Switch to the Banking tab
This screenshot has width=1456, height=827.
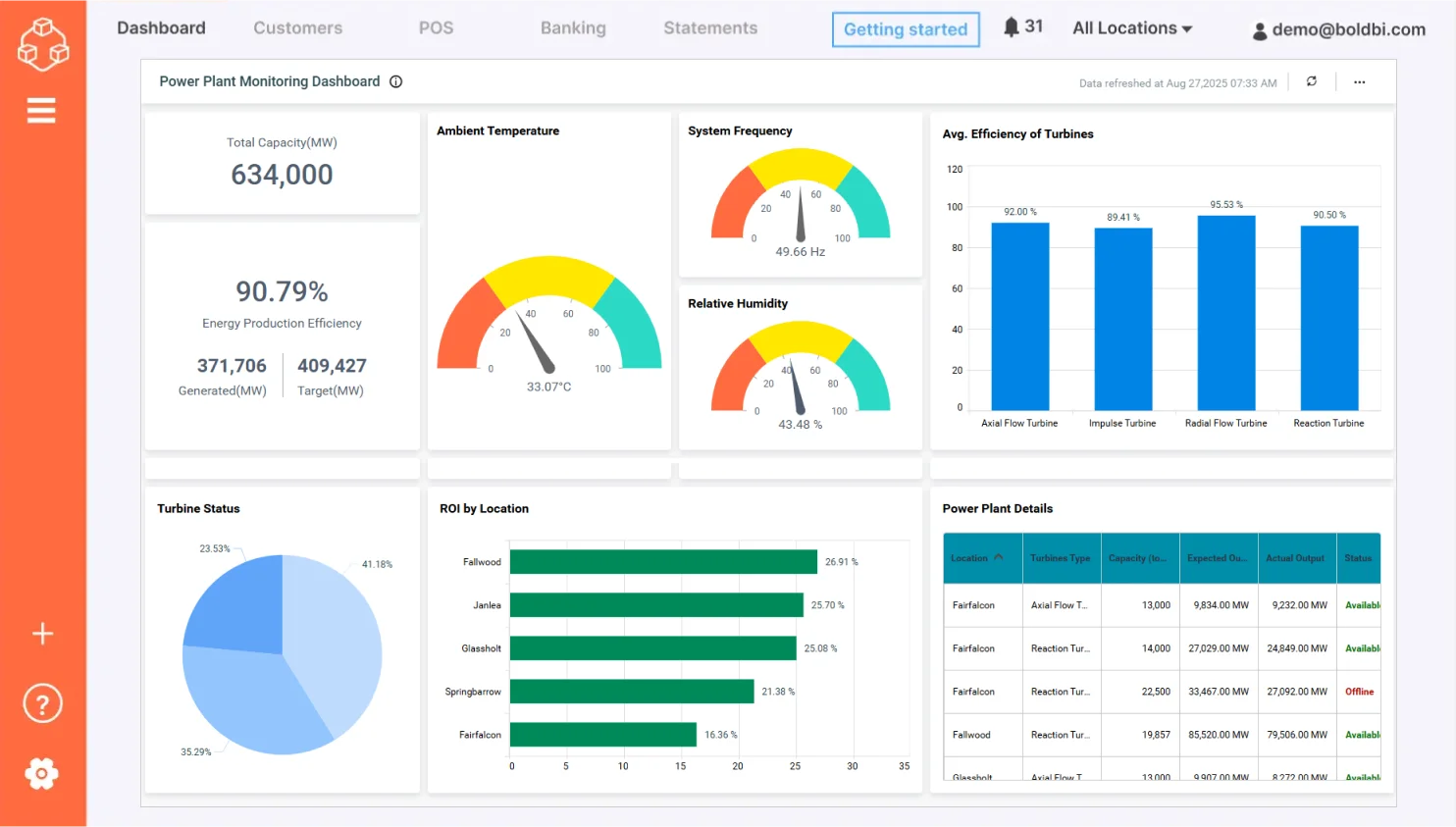pyautogui.click(x=573, y=28)
